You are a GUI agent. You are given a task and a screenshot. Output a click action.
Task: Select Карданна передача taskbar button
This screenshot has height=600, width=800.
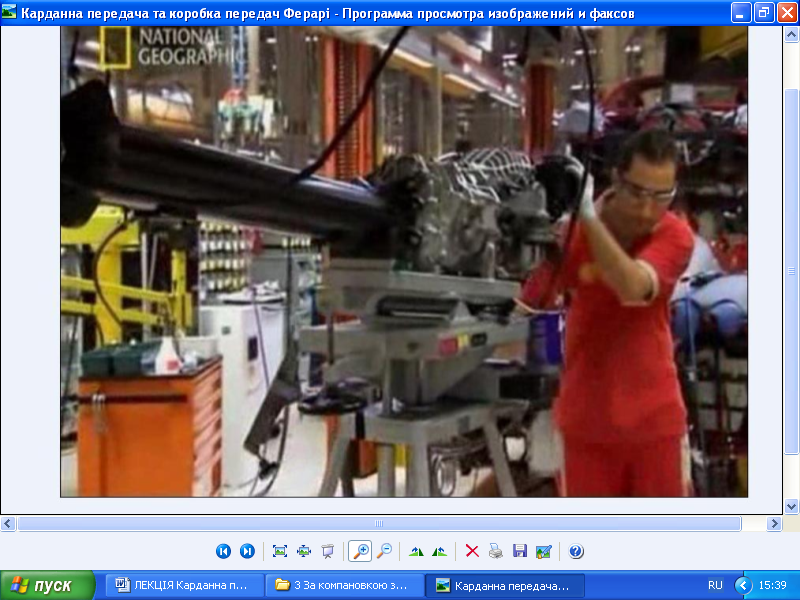tap(505, 585)
